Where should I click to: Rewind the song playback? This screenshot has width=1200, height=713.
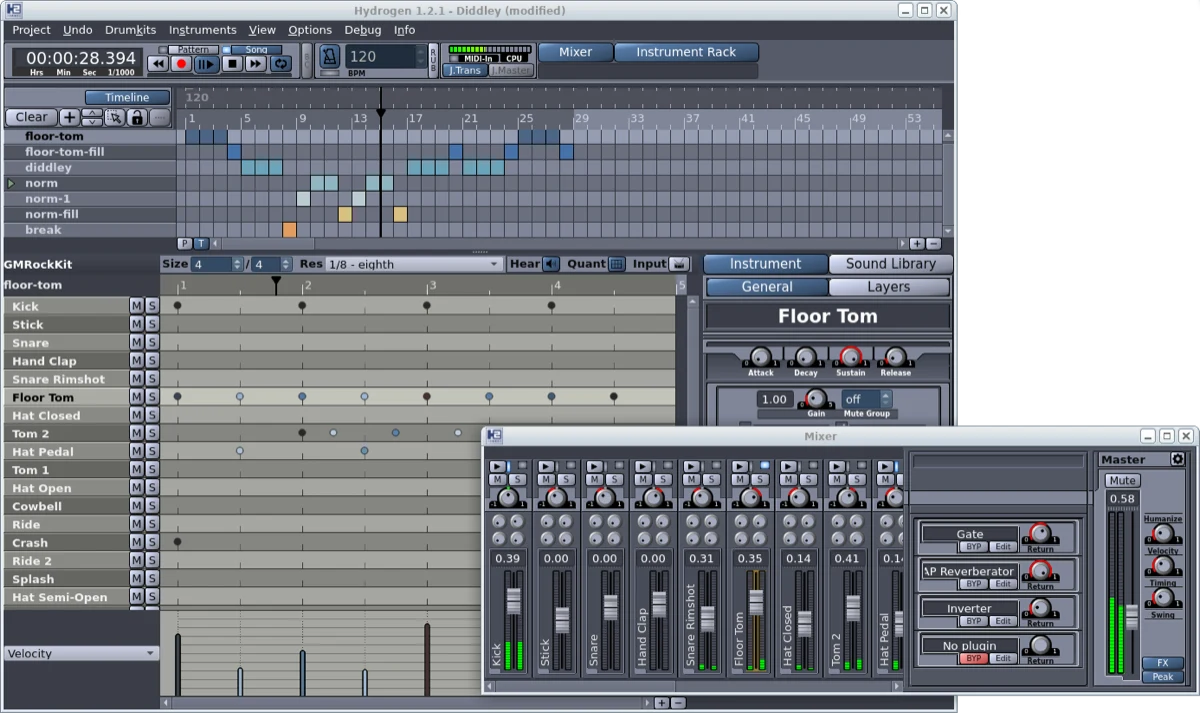pyautogui.click(x=158, y=64)
